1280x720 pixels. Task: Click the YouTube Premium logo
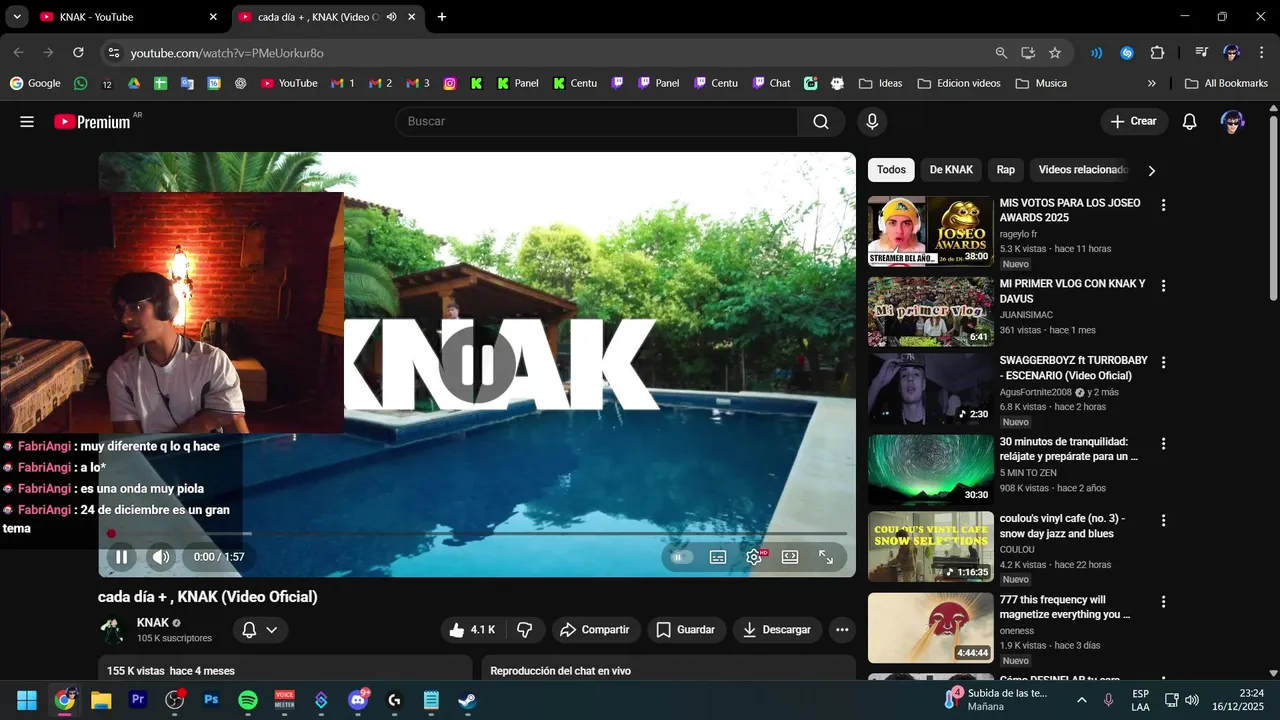[x=92, y=122]
